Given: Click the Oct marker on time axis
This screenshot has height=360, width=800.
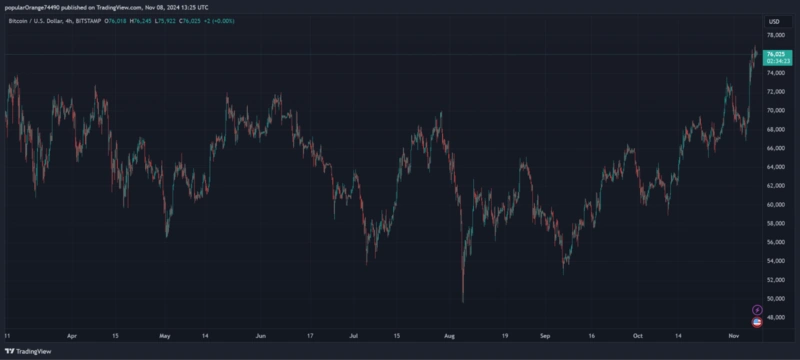Looking at the screenshot, I should point(637,336).
